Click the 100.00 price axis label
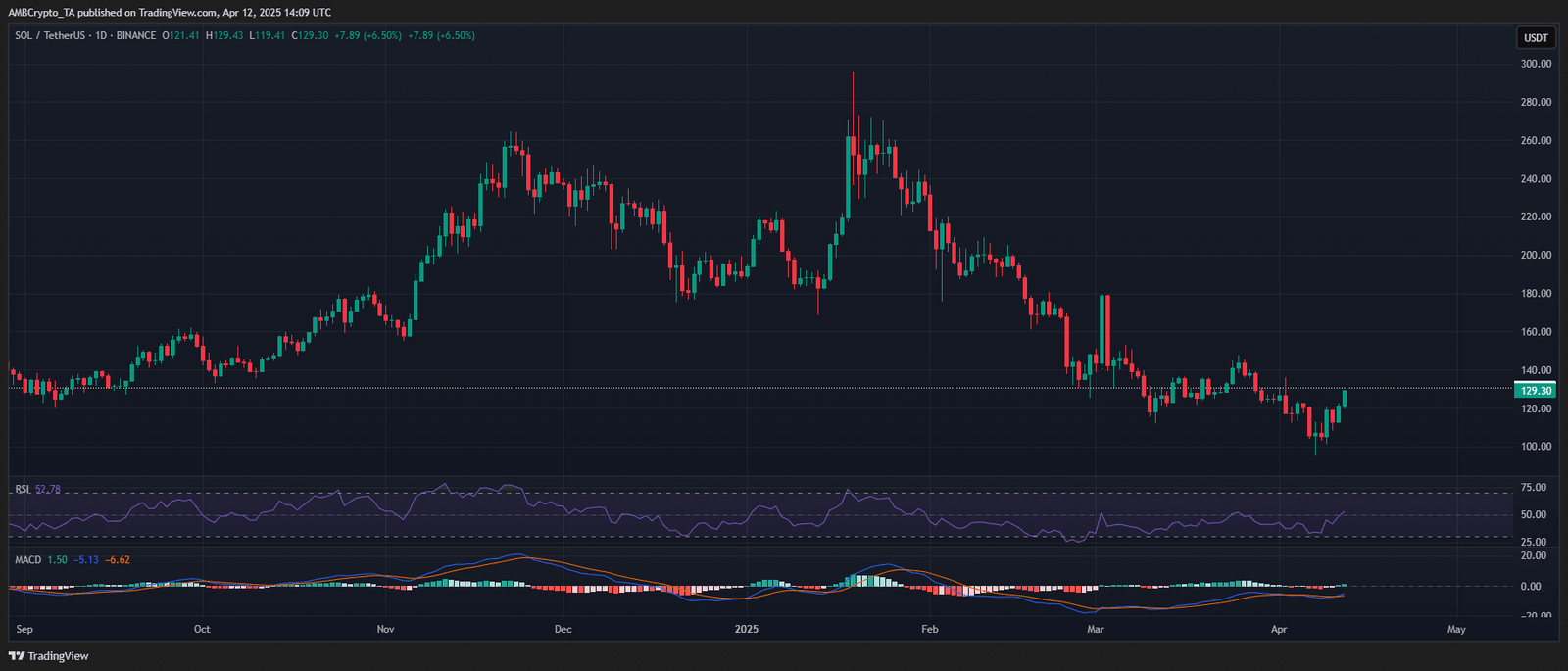 (1536, 447)
